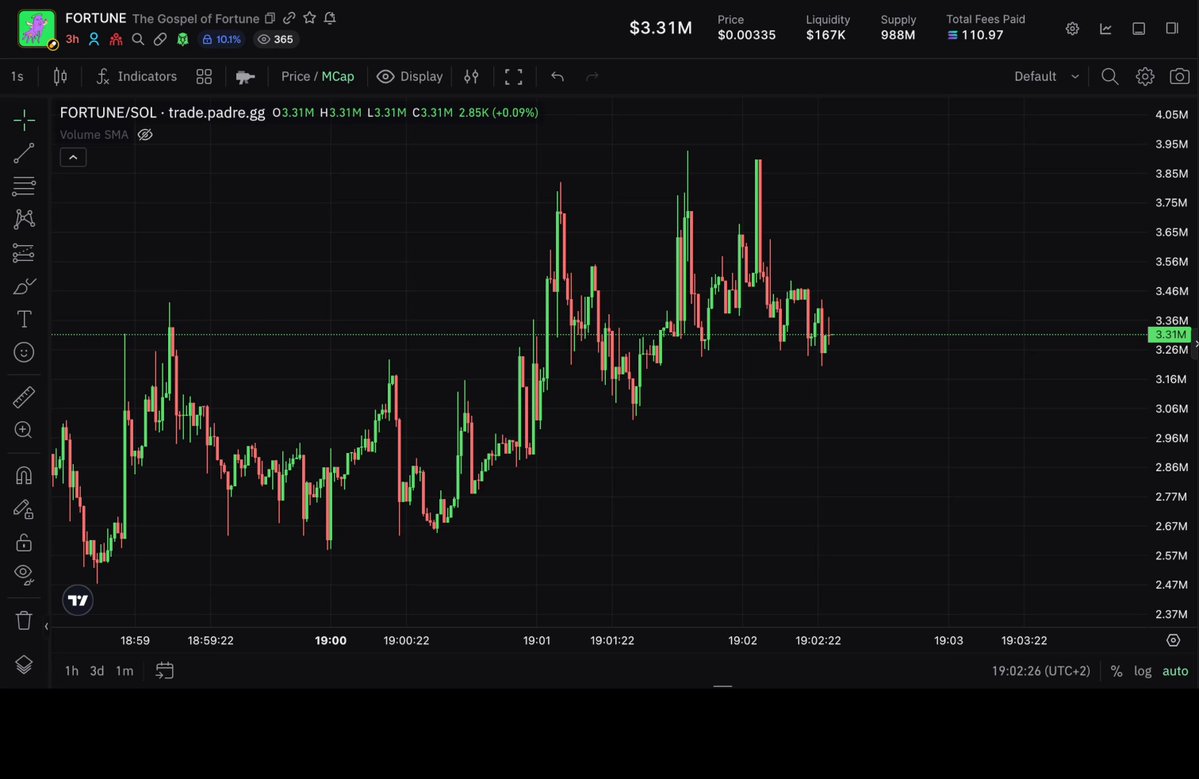Copy the FORTUNE token address
This screenshot has height=779, width=1199.
click(270, 18)
